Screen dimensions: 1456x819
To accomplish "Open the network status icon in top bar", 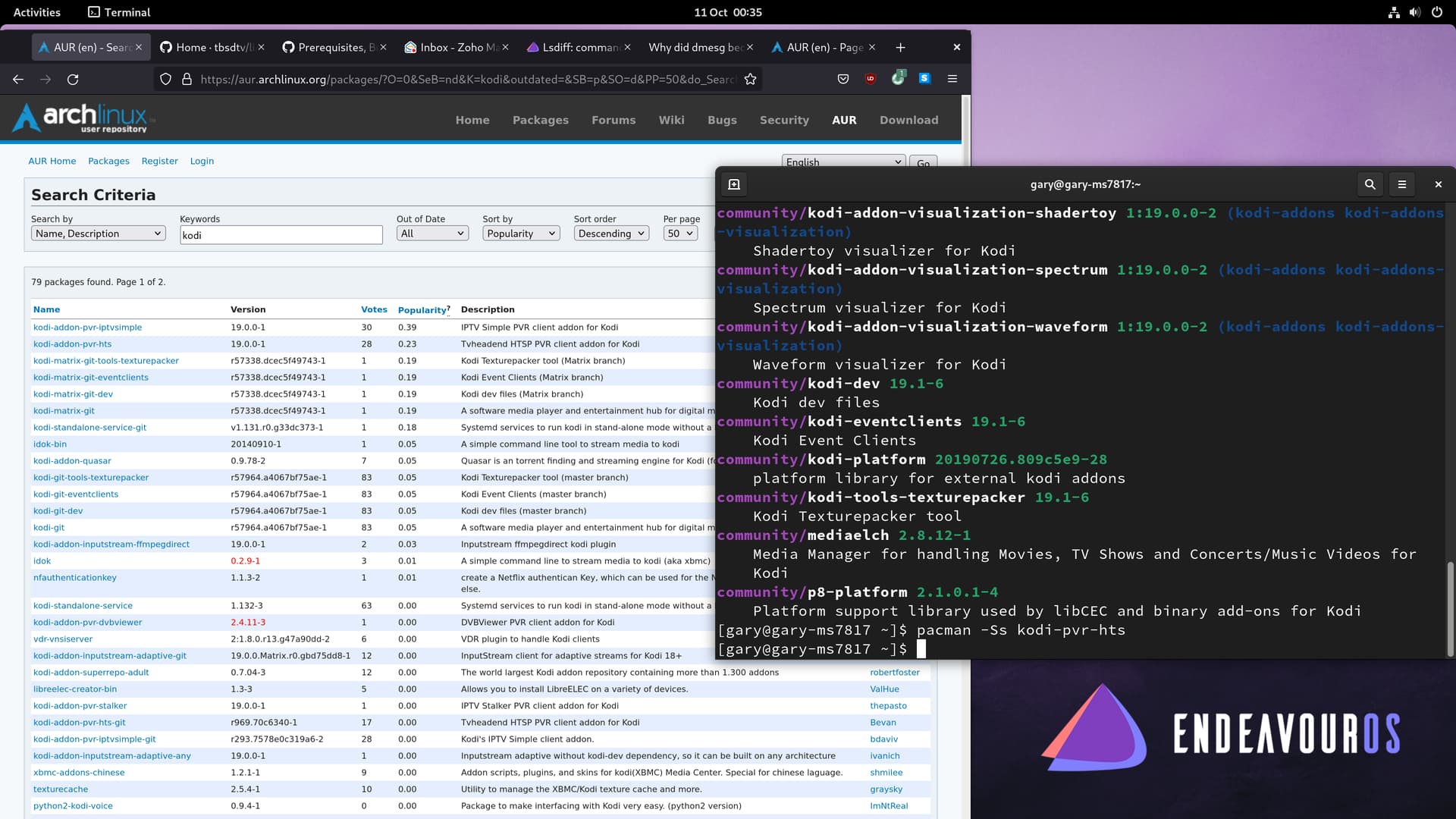I will (1394, 12).
